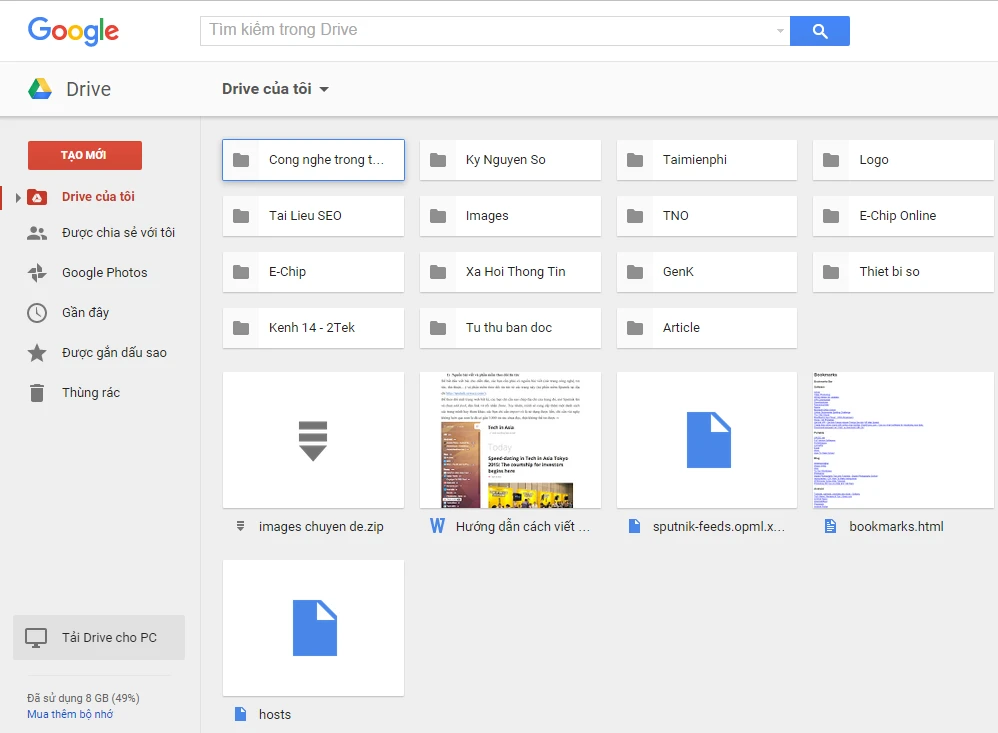Click the Google Drive logo icon
Viewport: 998px width, 733px height.
point(40,89)
